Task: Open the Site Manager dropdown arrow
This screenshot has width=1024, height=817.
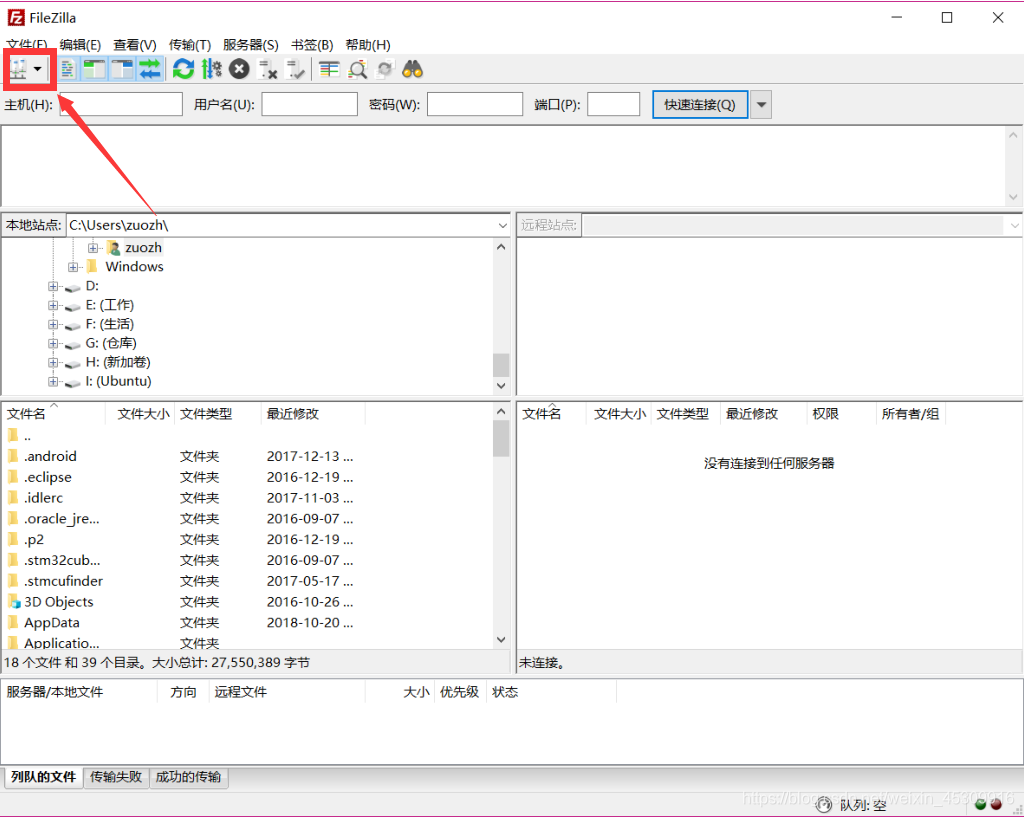Action: (38, 69)
